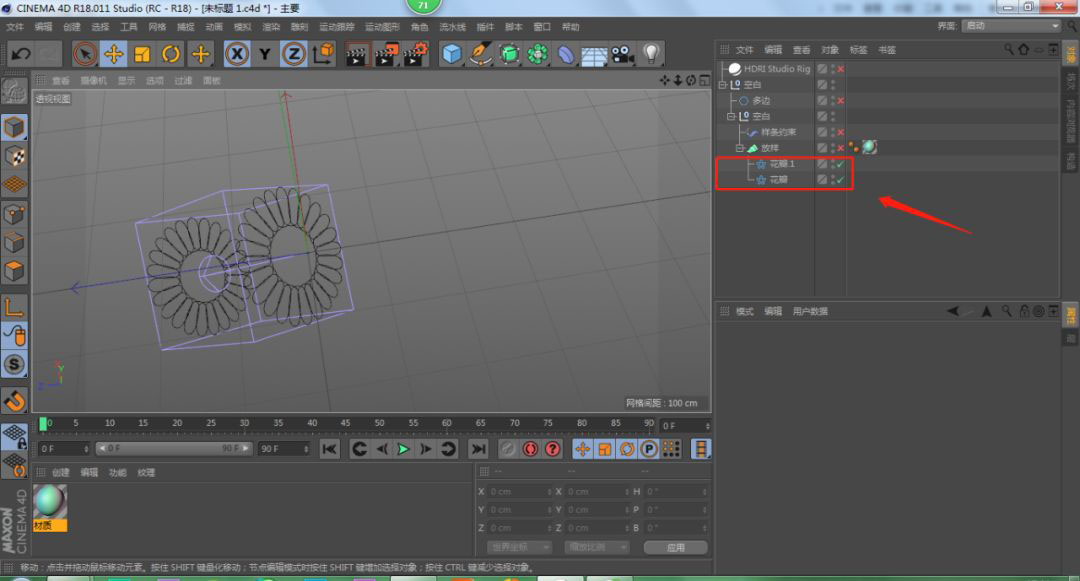Toggle Enable Snap magnet icon

pos(14,400)
